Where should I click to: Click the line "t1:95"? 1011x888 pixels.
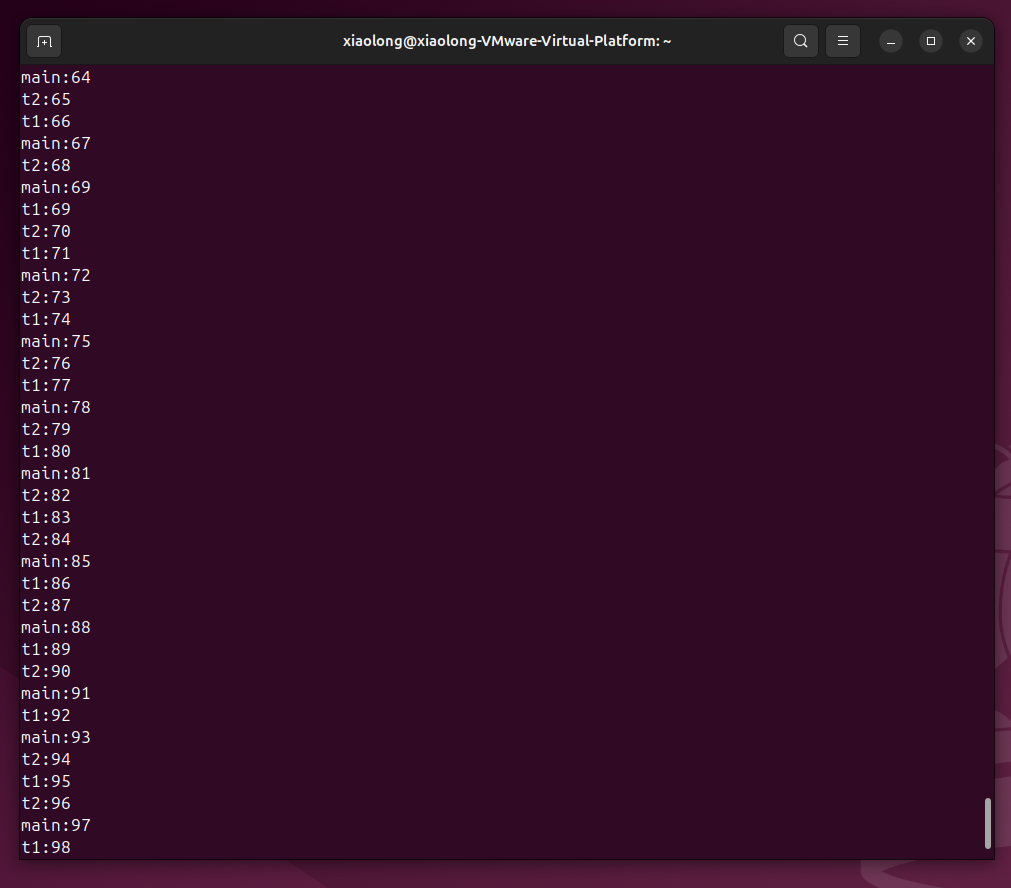[x=46, y=782]
